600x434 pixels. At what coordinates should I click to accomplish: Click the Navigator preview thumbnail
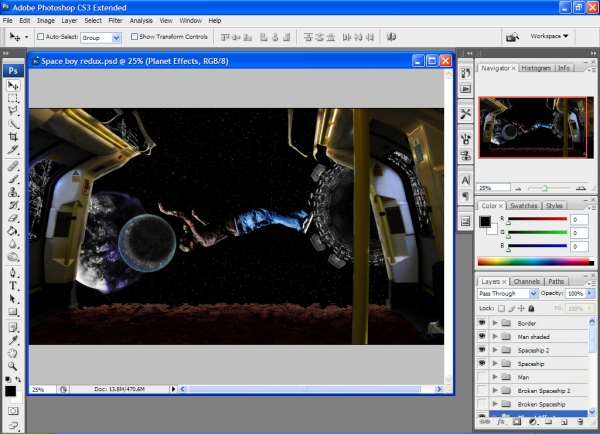[536, 127]
